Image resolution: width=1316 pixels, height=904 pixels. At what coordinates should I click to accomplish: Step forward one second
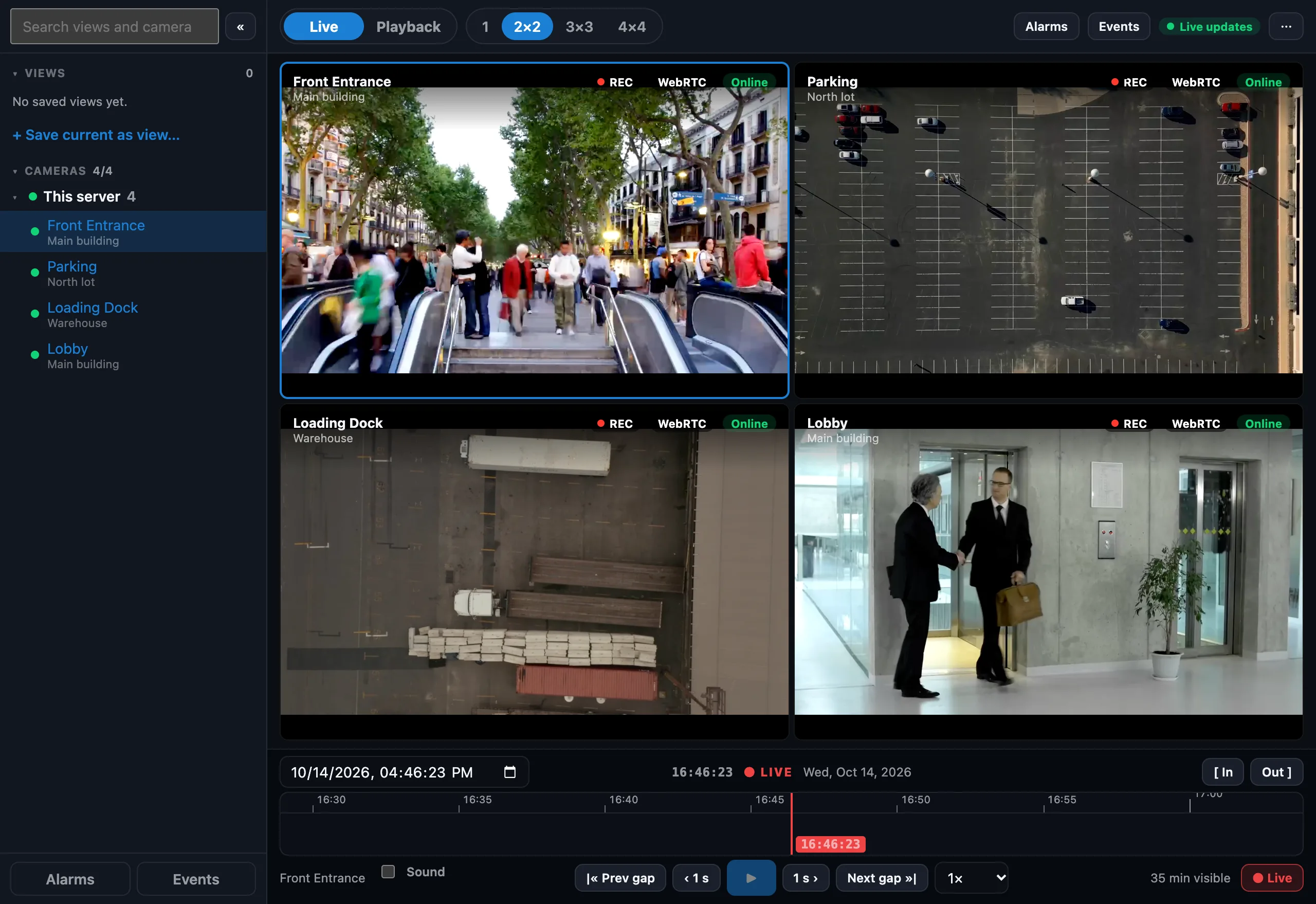coord(805,878)
